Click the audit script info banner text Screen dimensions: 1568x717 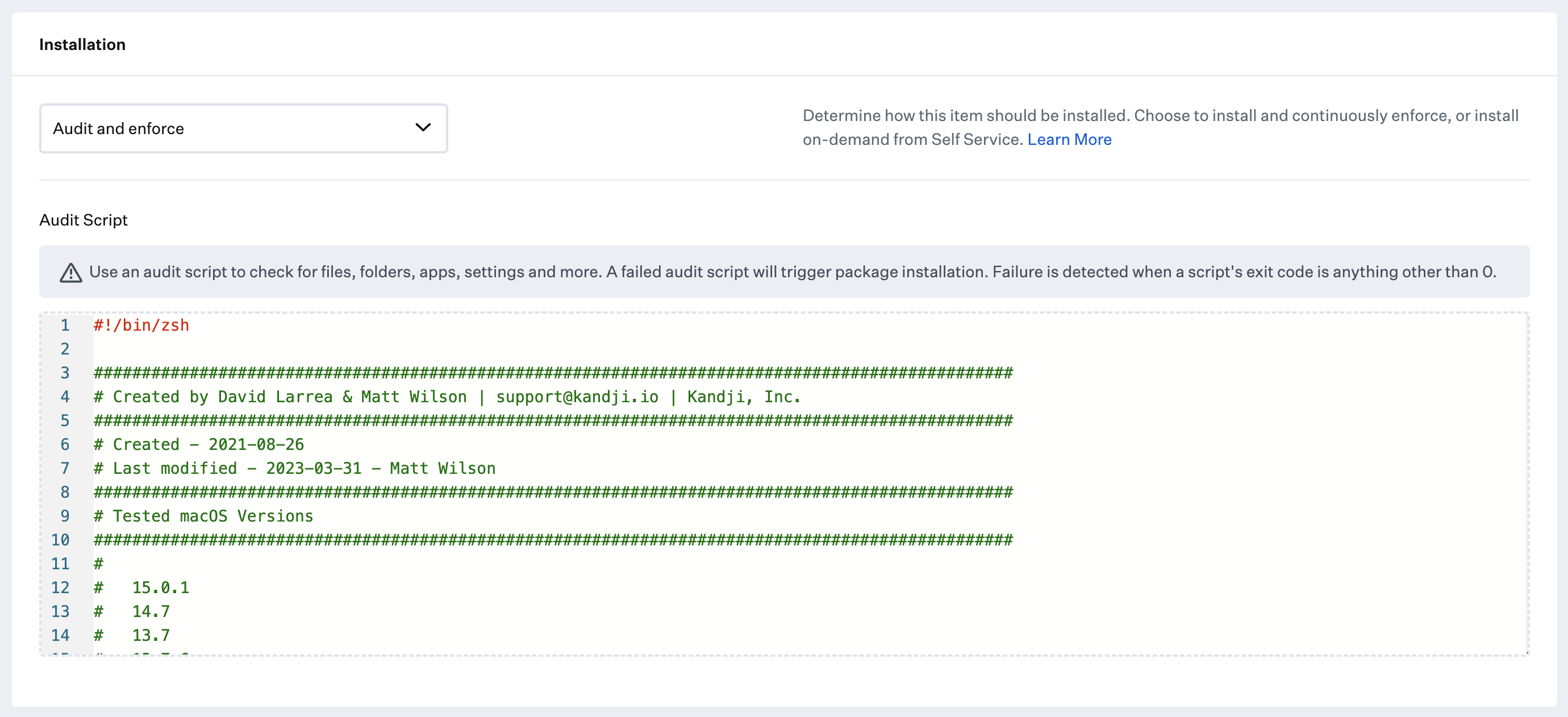click(x=793, y=272)
